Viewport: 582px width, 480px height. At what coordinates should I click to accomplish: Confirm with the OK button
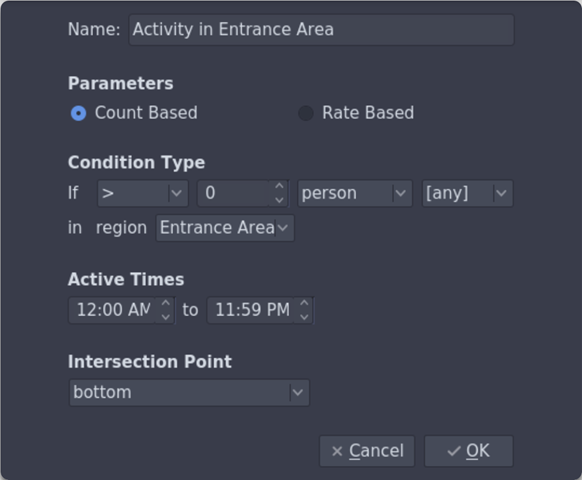[469, 451]
